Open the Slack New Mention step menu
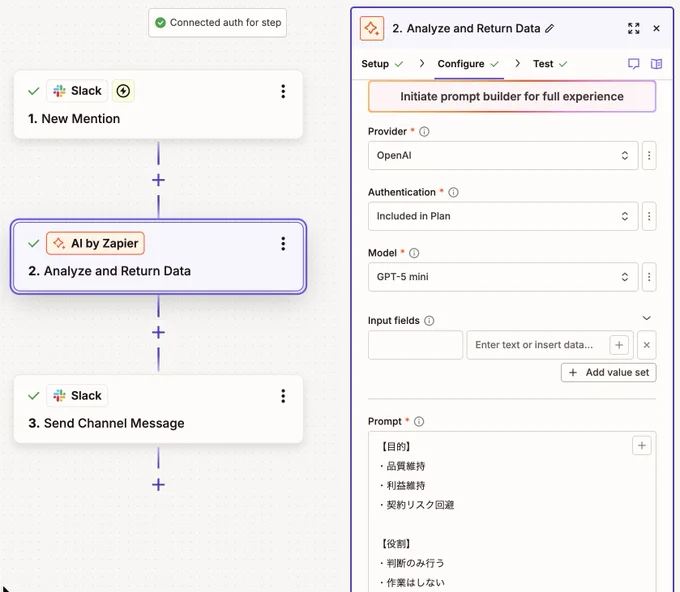680x592 pixels. (x=283, y=92)
